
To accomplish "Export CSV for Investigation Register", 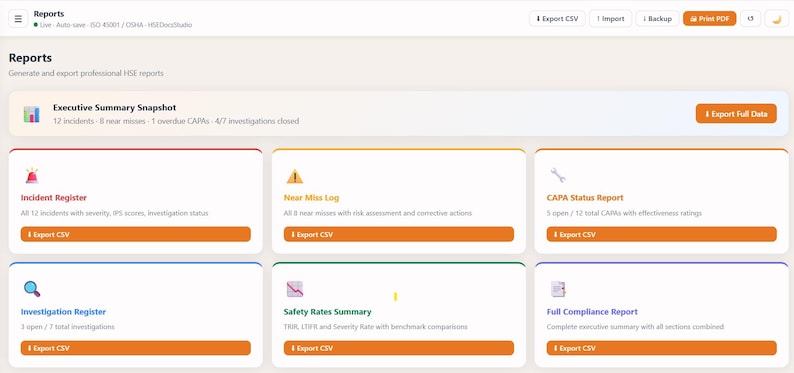I will click(136, 348).
